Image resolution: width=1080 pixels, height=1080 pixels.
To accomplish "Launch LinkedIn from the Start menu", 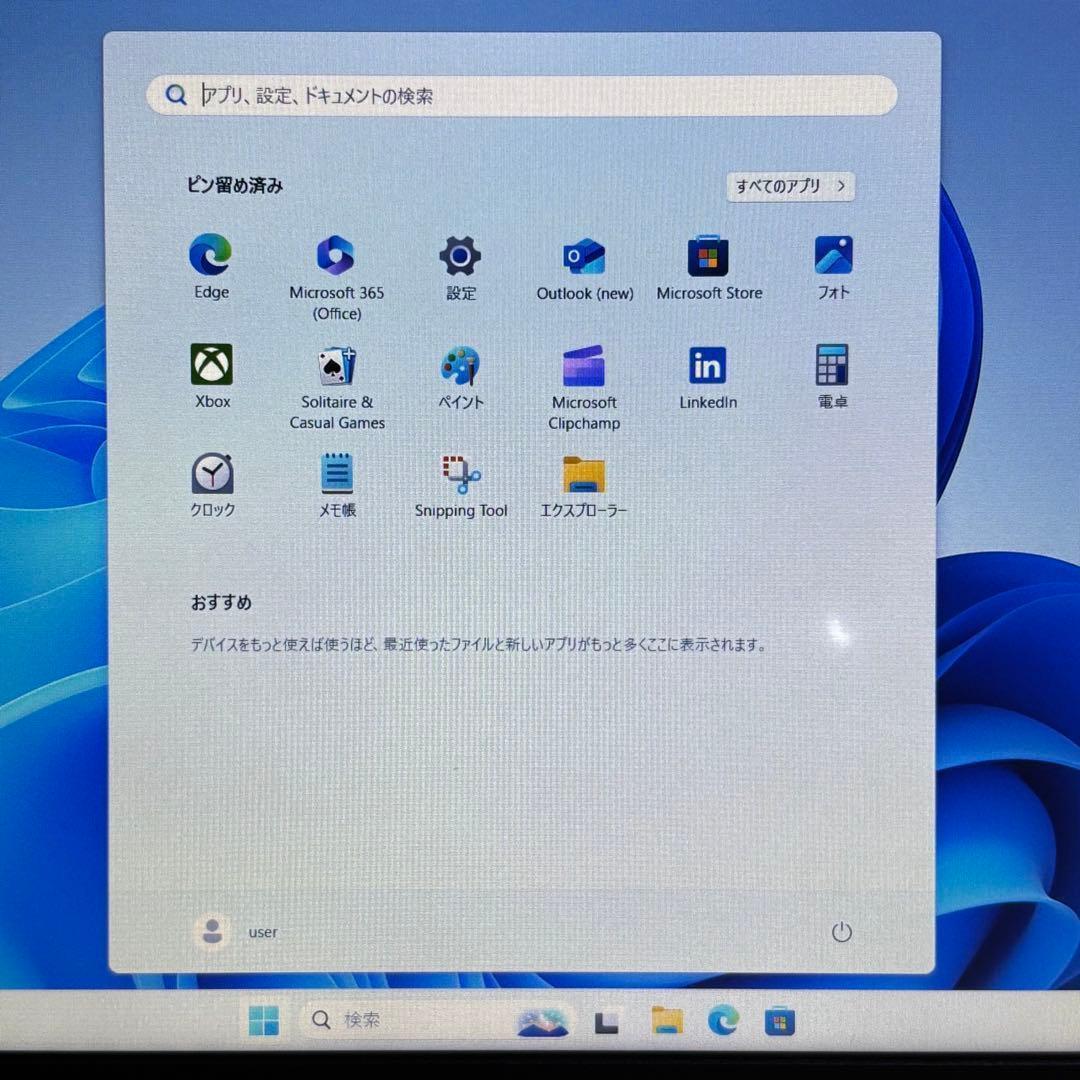I will [708, 364].
